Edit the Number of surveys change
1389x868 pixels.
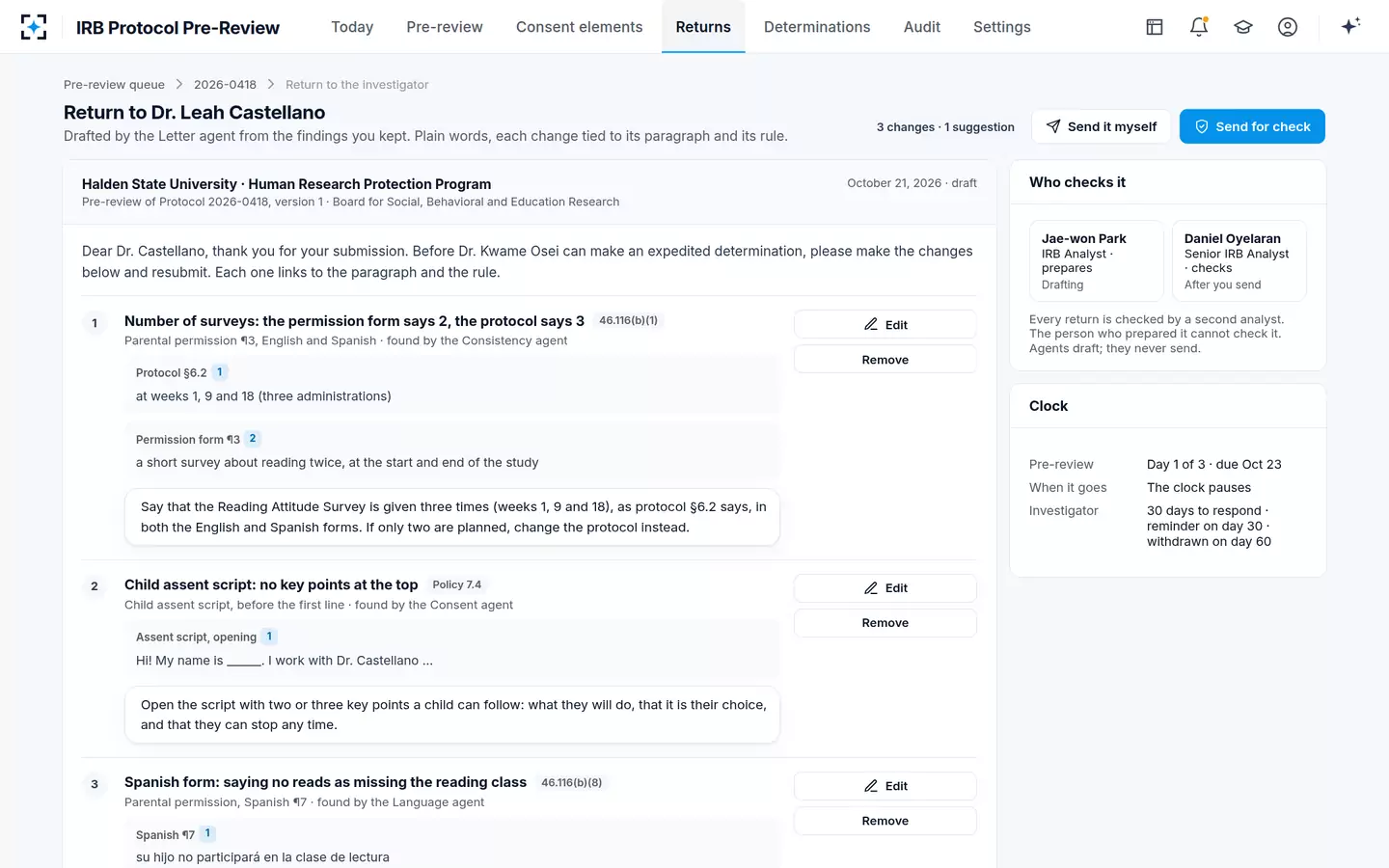(x=885, y=325)
